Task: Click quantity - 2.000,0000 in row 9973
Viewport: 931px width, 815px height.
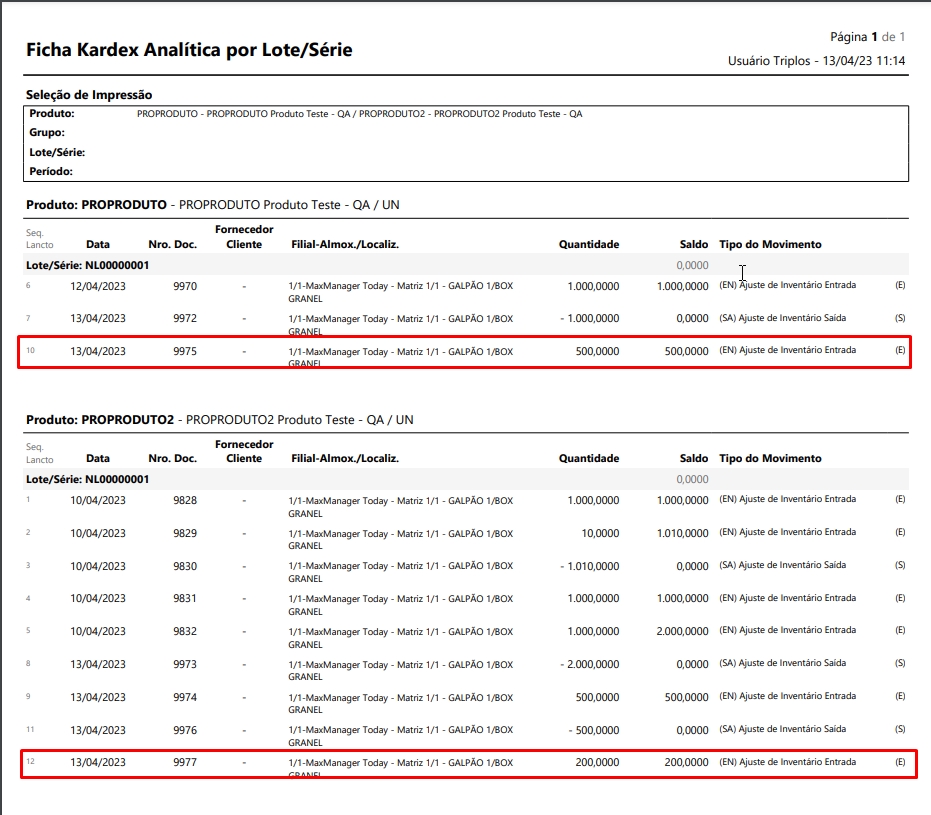Action: click(x=590, y=664)
